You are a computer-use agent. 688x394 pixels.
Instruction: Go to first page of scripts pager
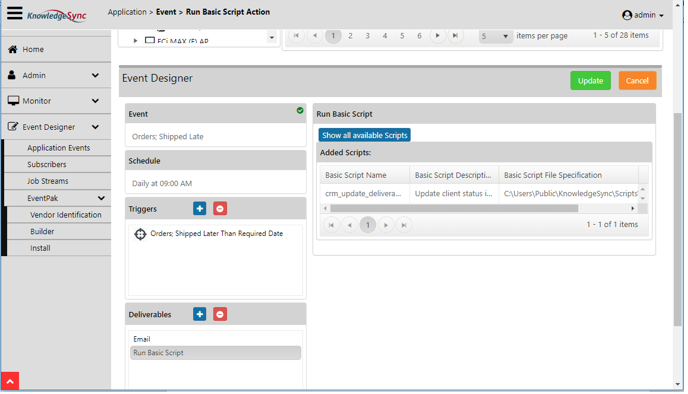click(x=331, y=225)
